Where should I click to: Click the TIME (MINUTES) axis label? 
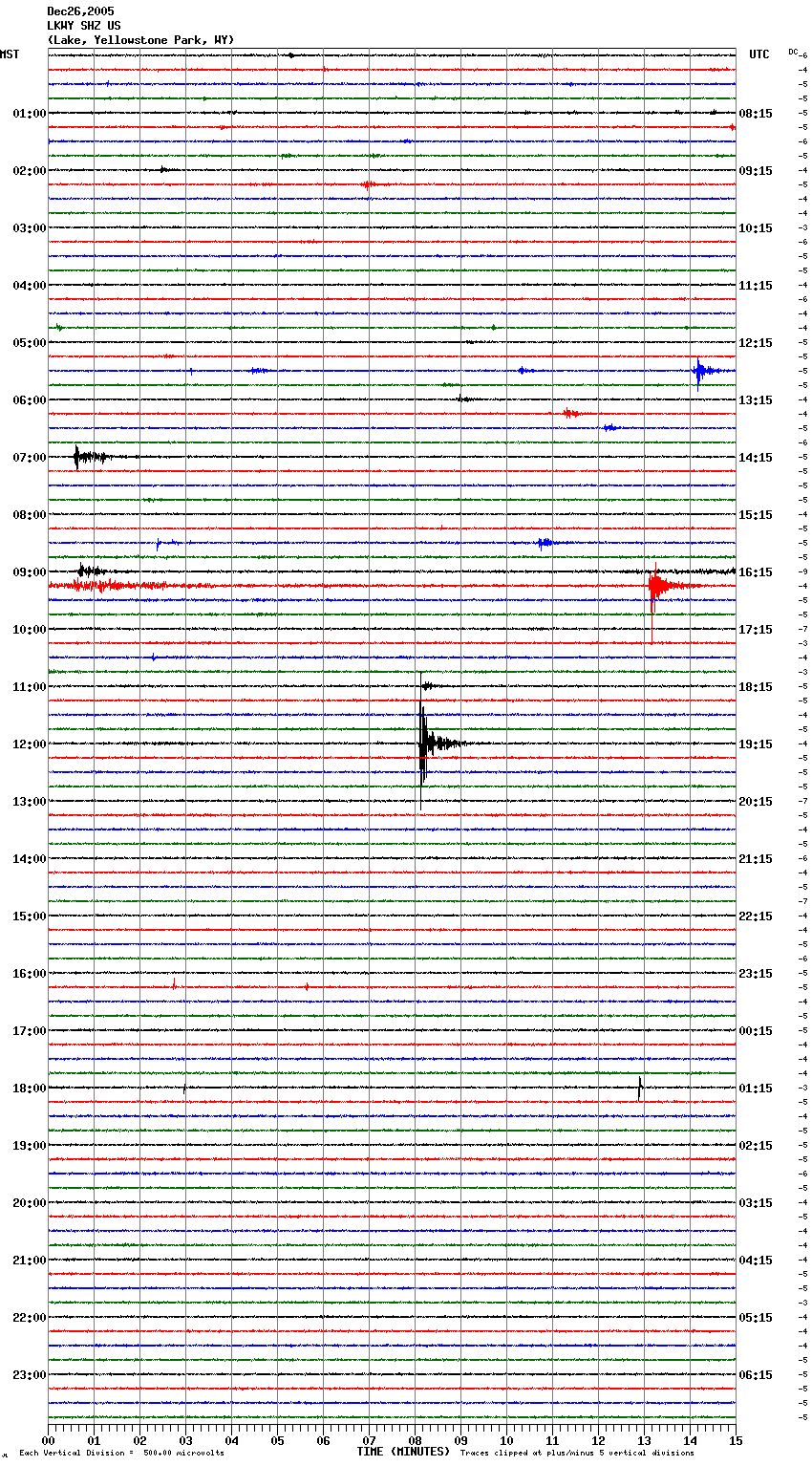click(403, 1452)
